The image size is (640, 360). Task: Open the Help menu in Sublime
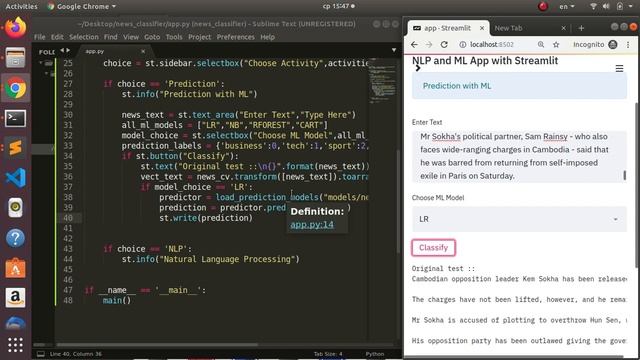coord(267,37)
